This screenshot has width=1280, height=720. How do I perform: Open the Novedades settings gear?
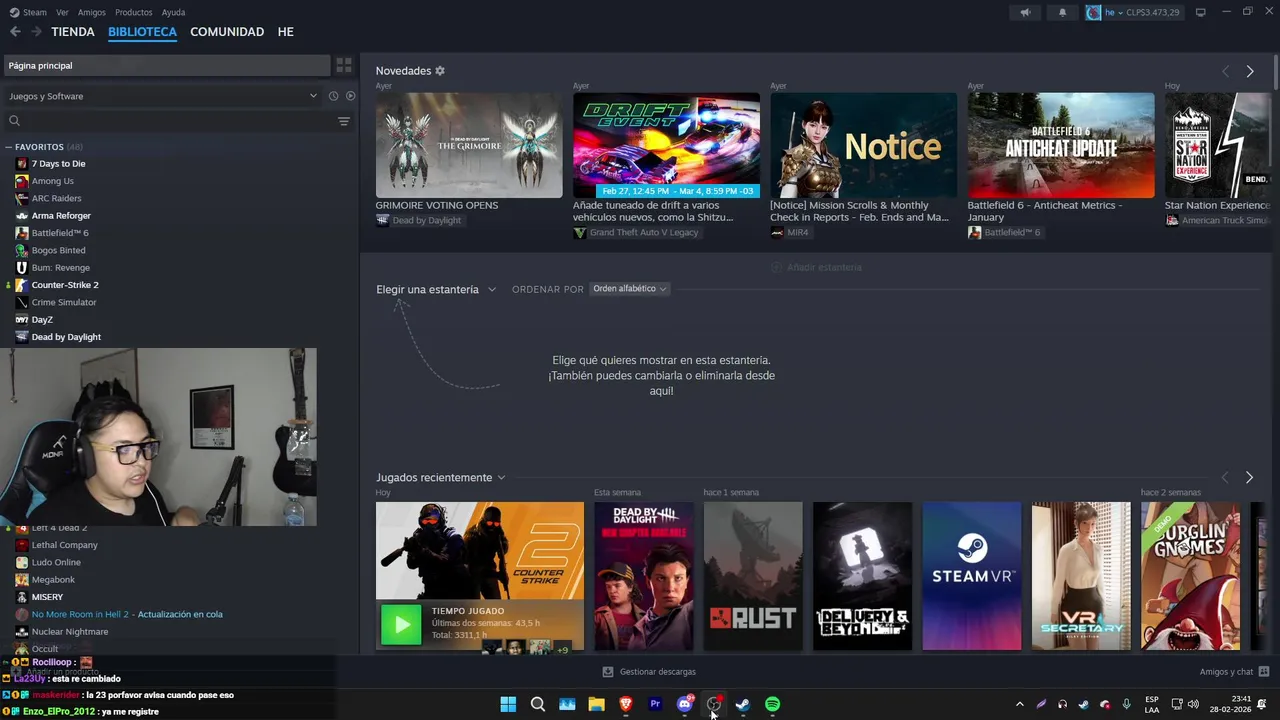click(x=440, y=71)
